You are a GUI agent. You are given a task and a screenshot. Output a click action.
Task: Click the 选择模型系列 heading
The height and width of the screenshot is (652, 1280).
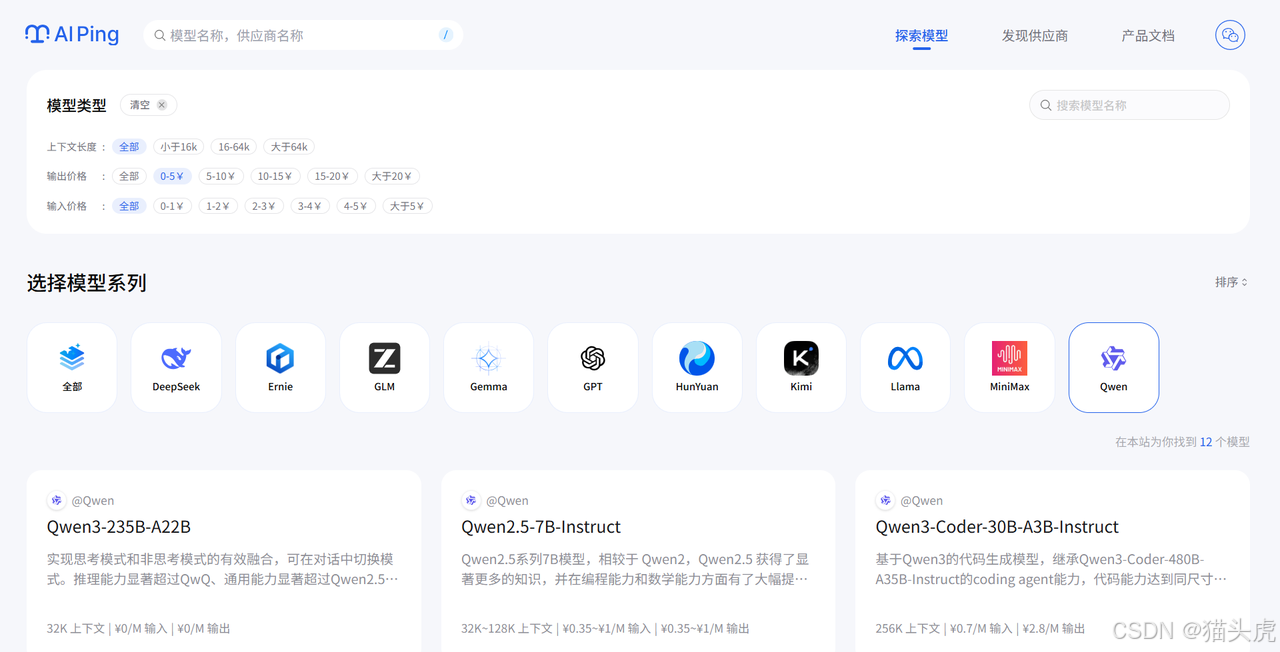point(87,283)
